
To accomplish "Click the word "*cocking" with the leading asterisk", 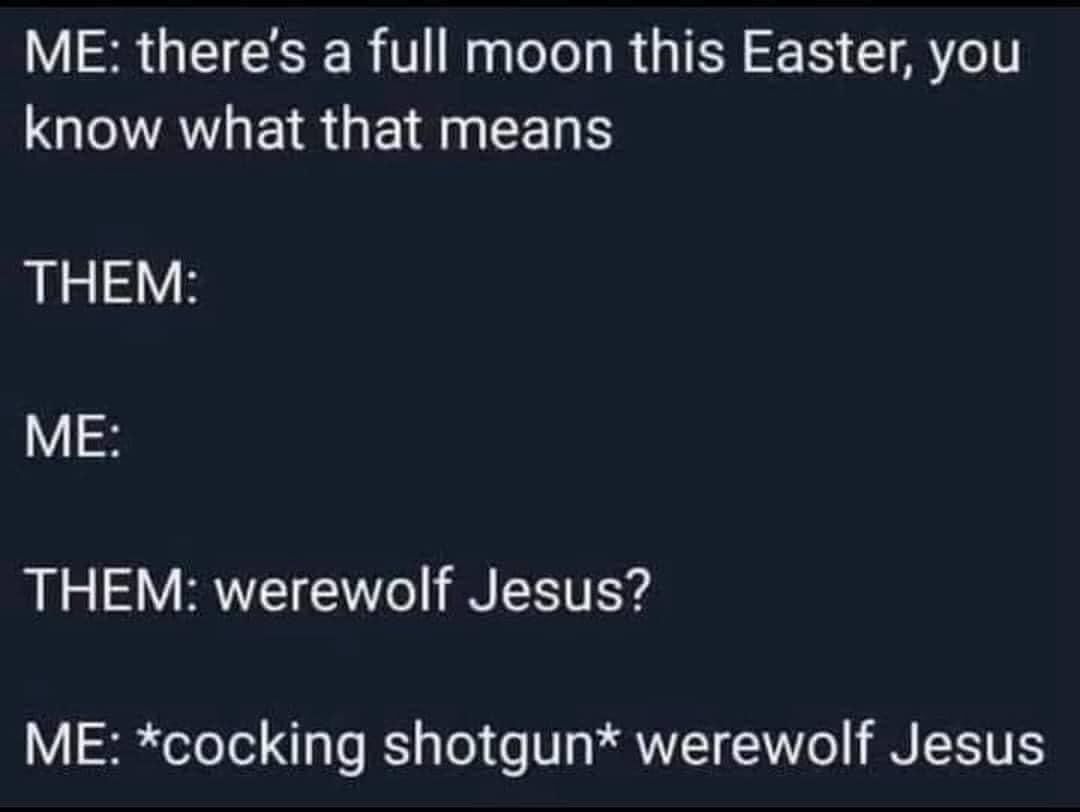I will point(251,747).
